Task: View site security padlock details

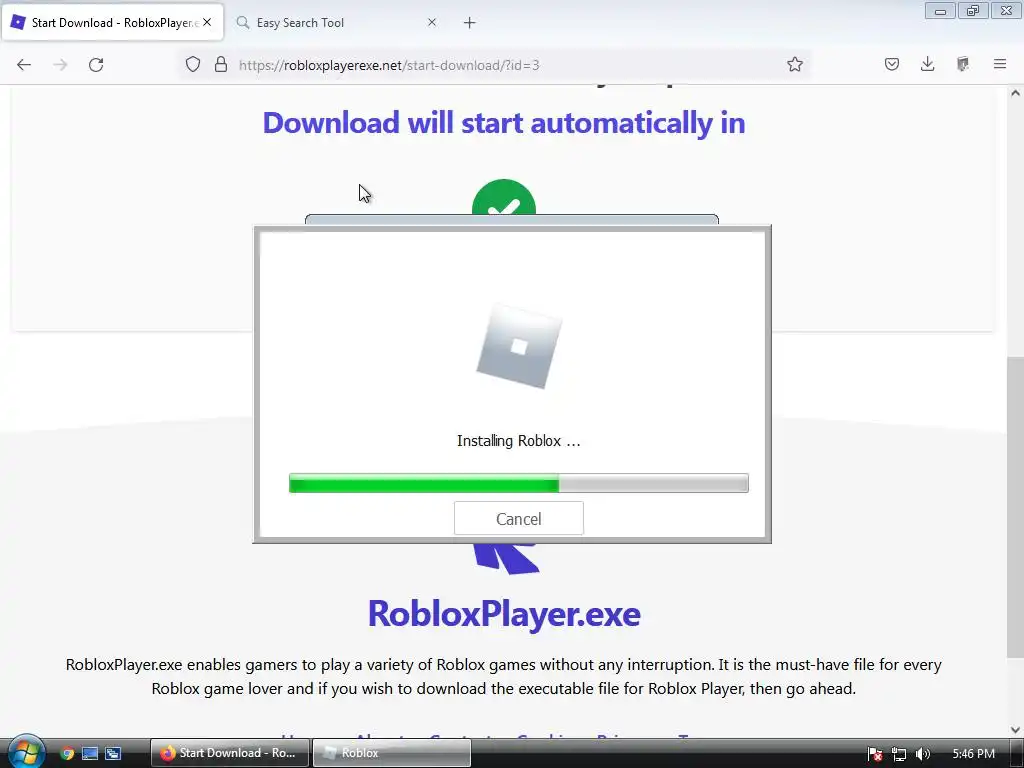Action: coord(221,65)
